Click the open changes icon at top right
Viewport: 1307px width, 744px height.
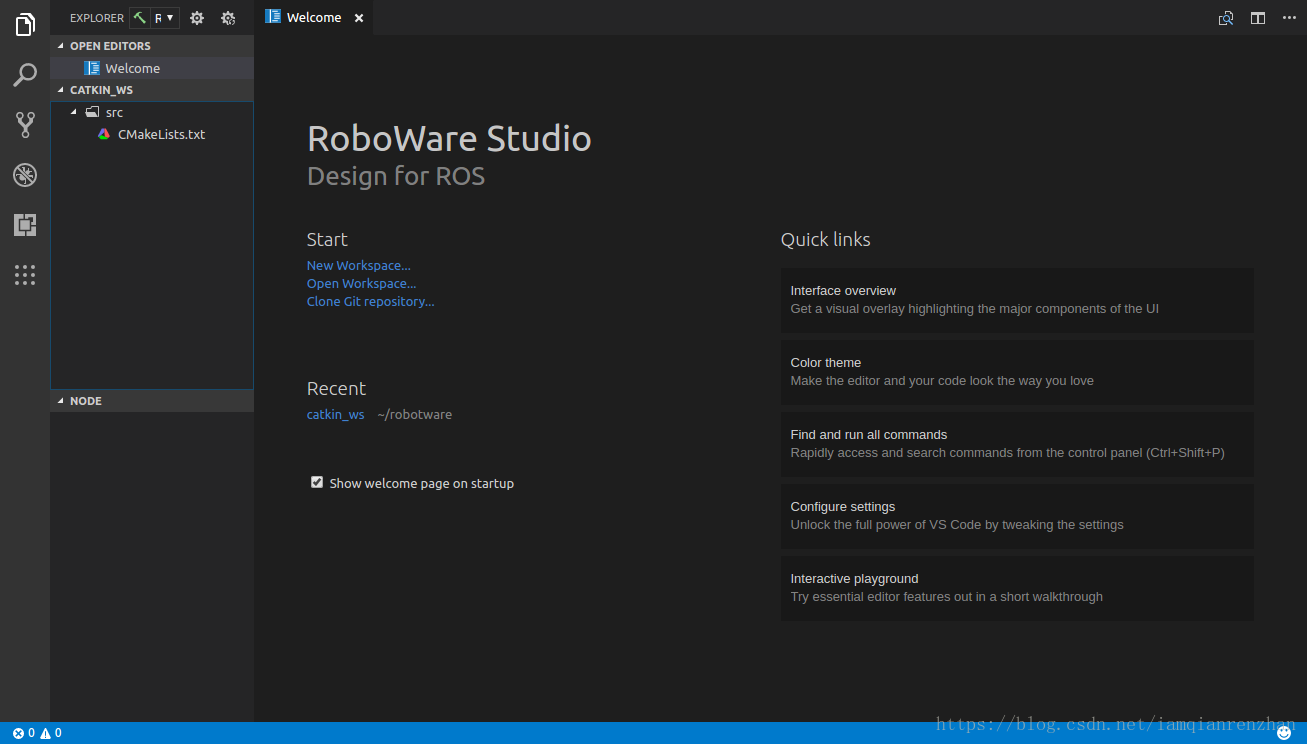(x=1226, y=18)
